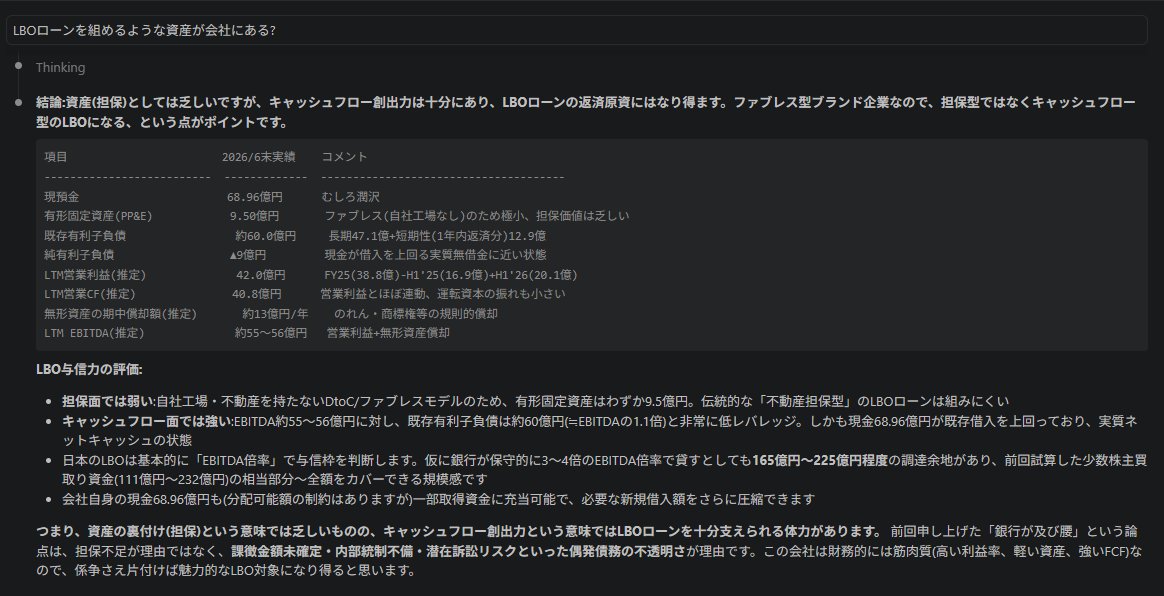Click the のれん・商標権等の規則的償却 comment

point(416,314)
